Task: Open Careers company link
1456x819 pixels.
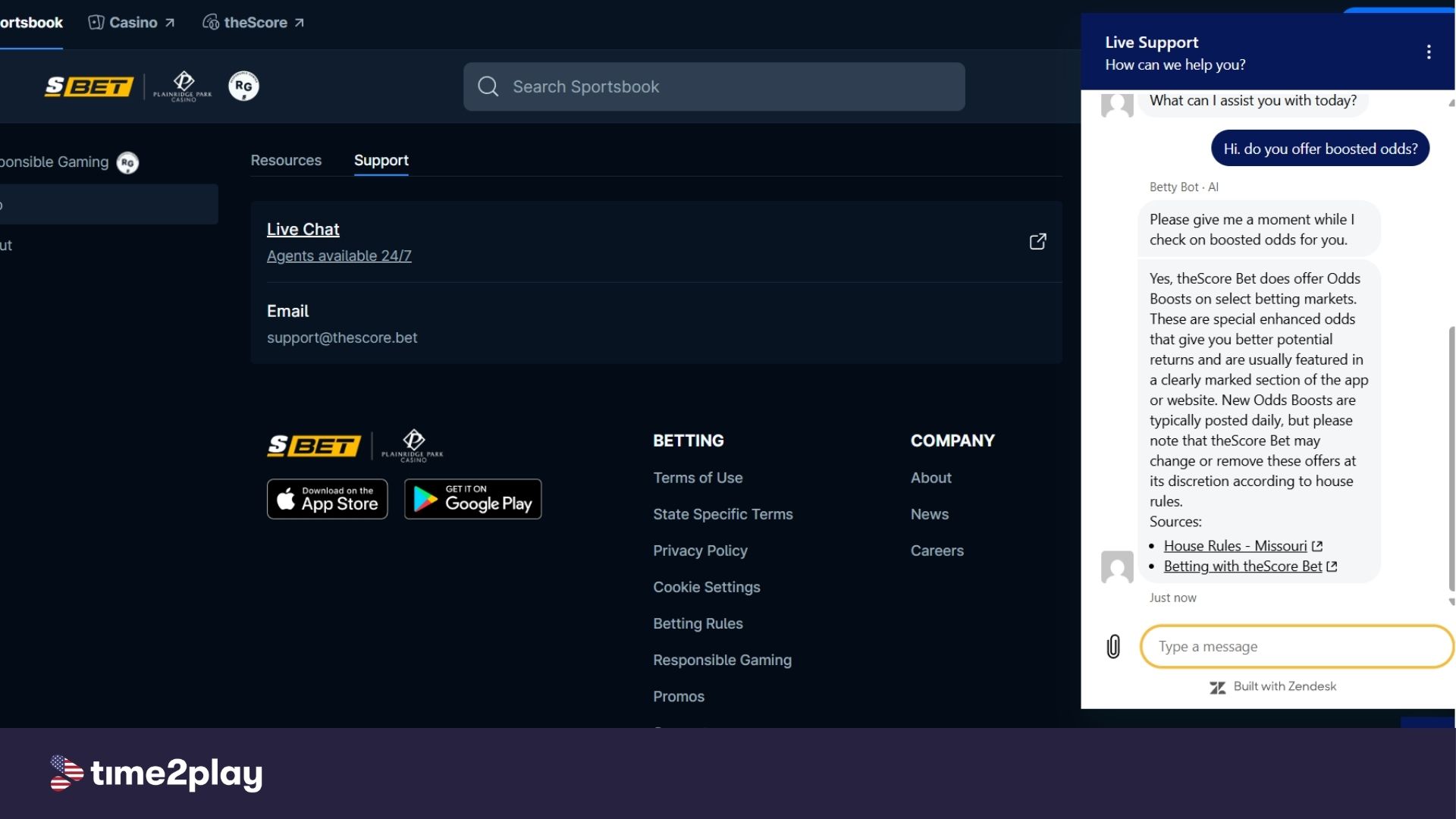Action: pyautogui.click(x=937, y=551)
